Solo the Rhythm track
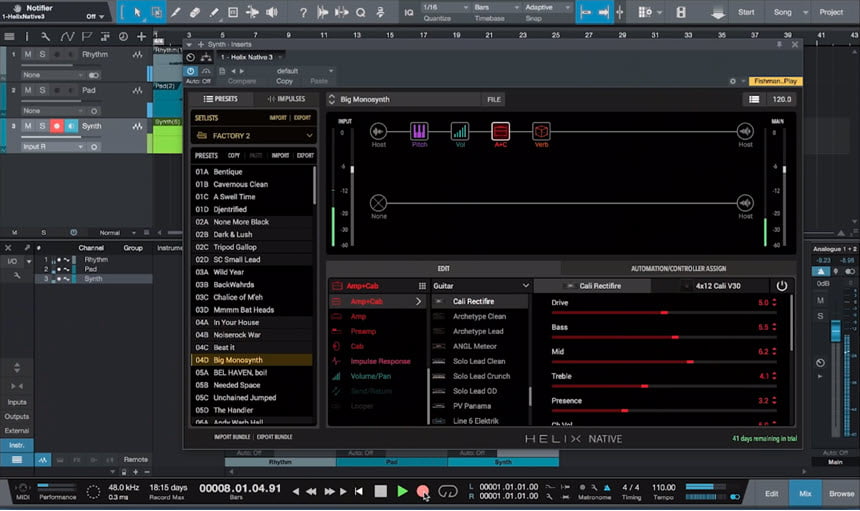The image size is (860, 511). coord(42,54)
